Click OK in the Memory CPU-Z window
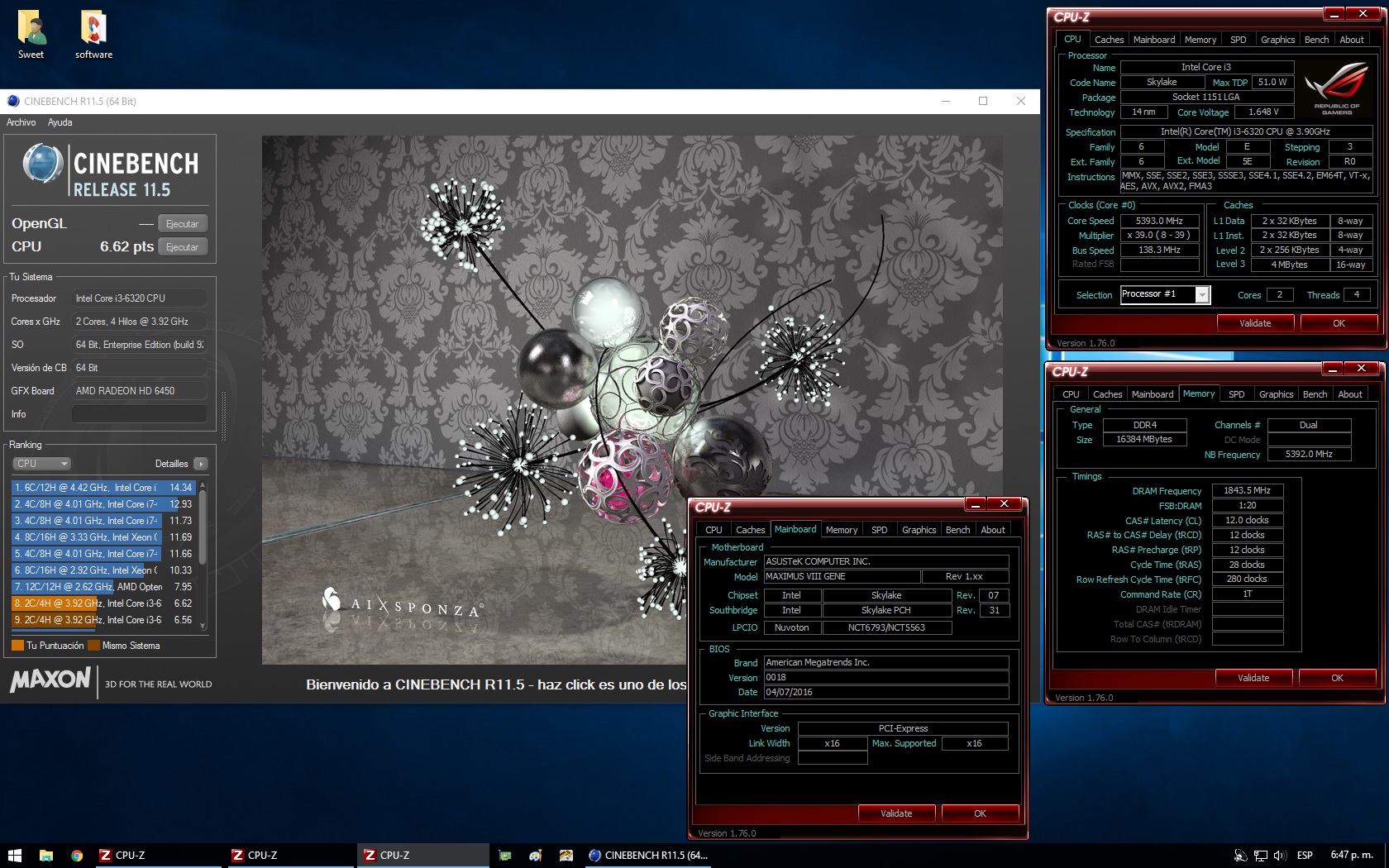 pyautogui.click(x=1337, y=678)
